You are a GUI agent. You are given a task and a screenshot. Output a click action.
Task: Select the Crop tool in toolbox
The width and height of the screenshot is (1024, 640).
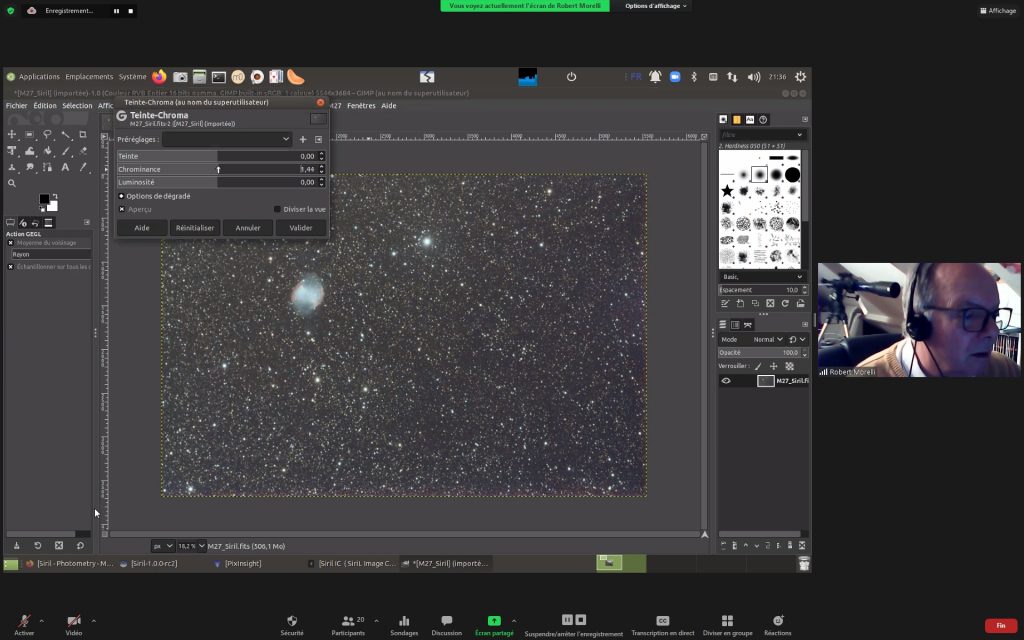tap(83, 135)
